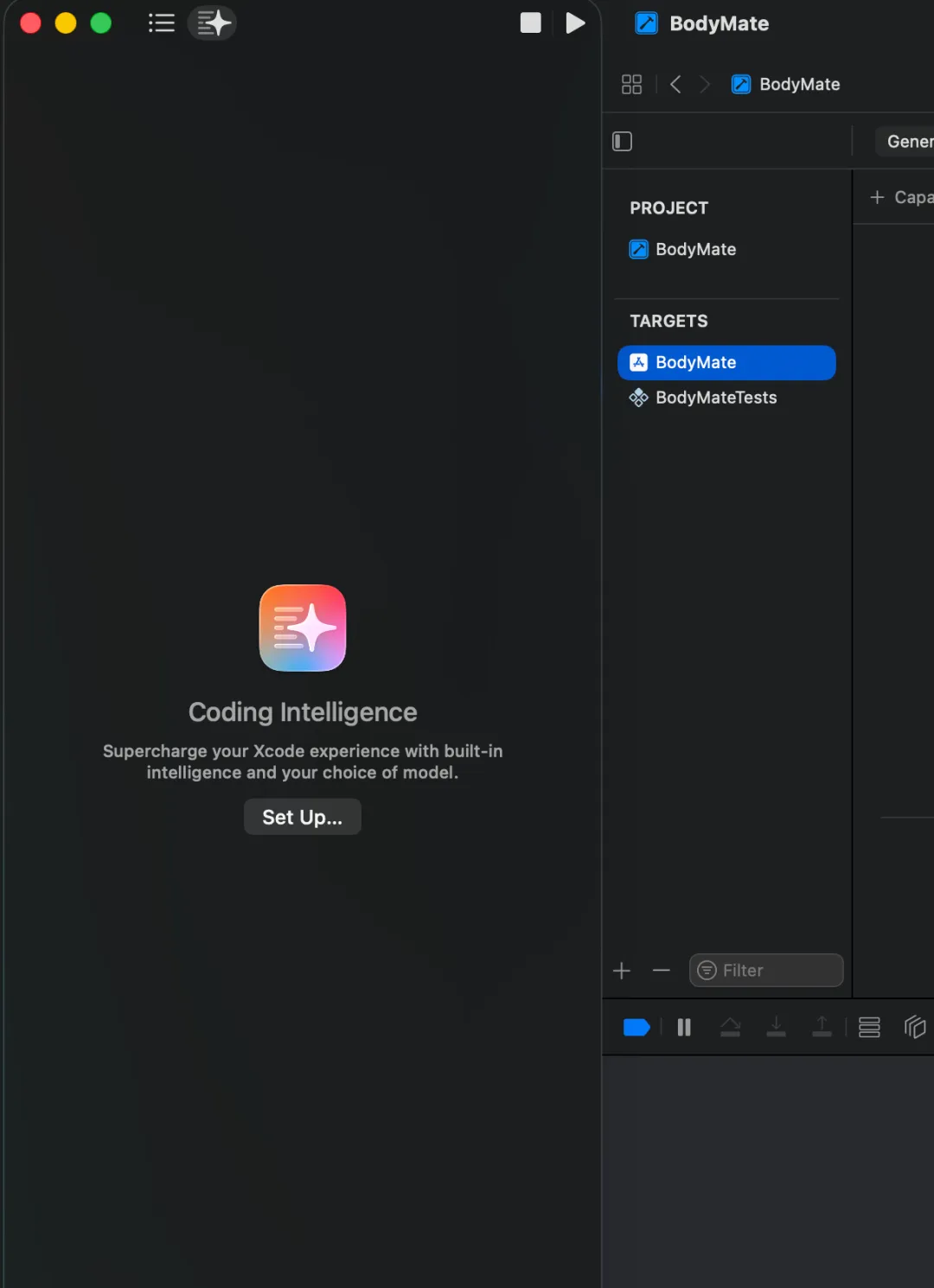The width and height of the screenshot is (934, 1288).
Task: Click the Step Over debug icon
Action: click(x=731, y=1027)
